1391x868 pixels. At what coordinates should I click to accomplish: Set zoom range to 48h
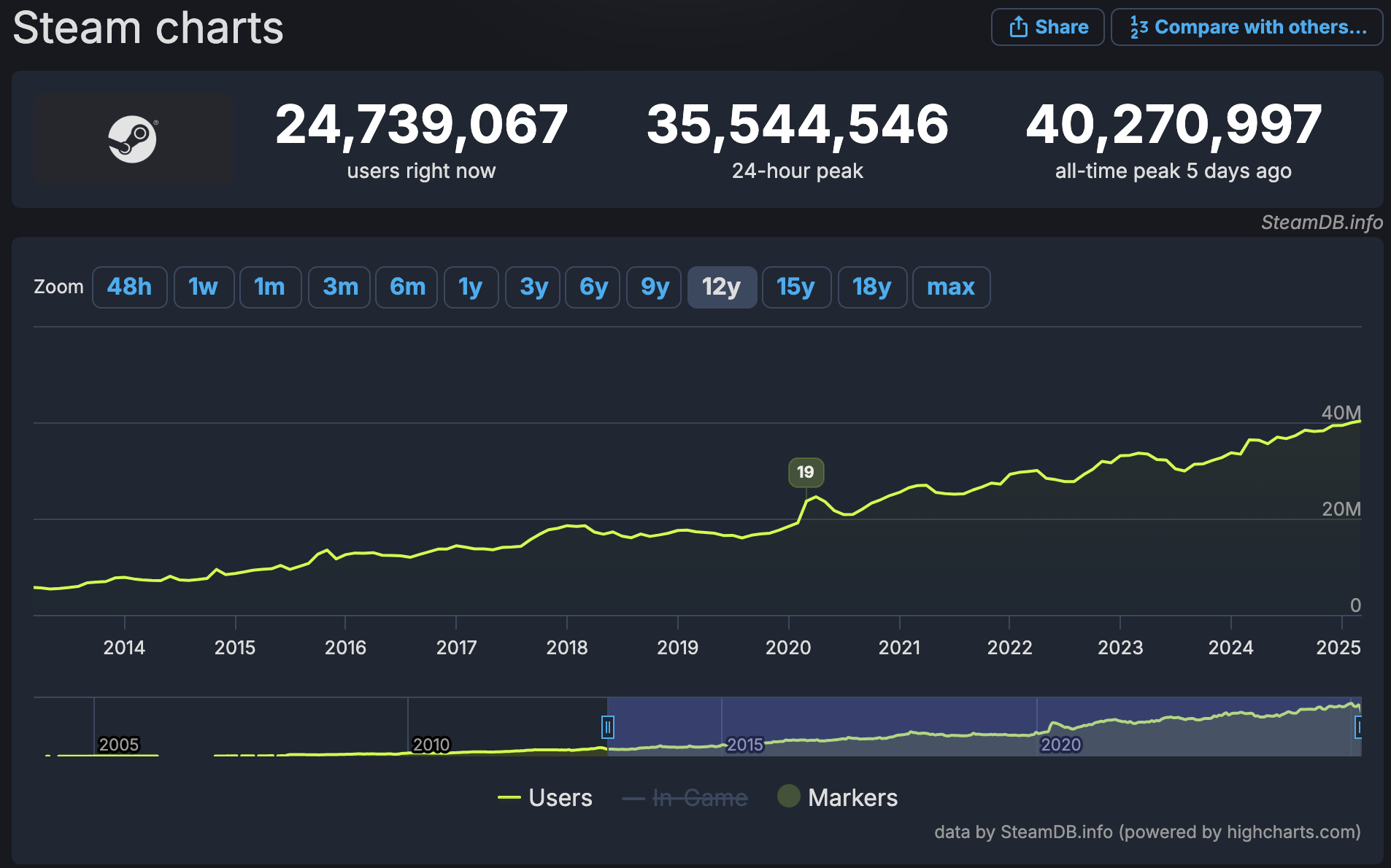point(129,287)
